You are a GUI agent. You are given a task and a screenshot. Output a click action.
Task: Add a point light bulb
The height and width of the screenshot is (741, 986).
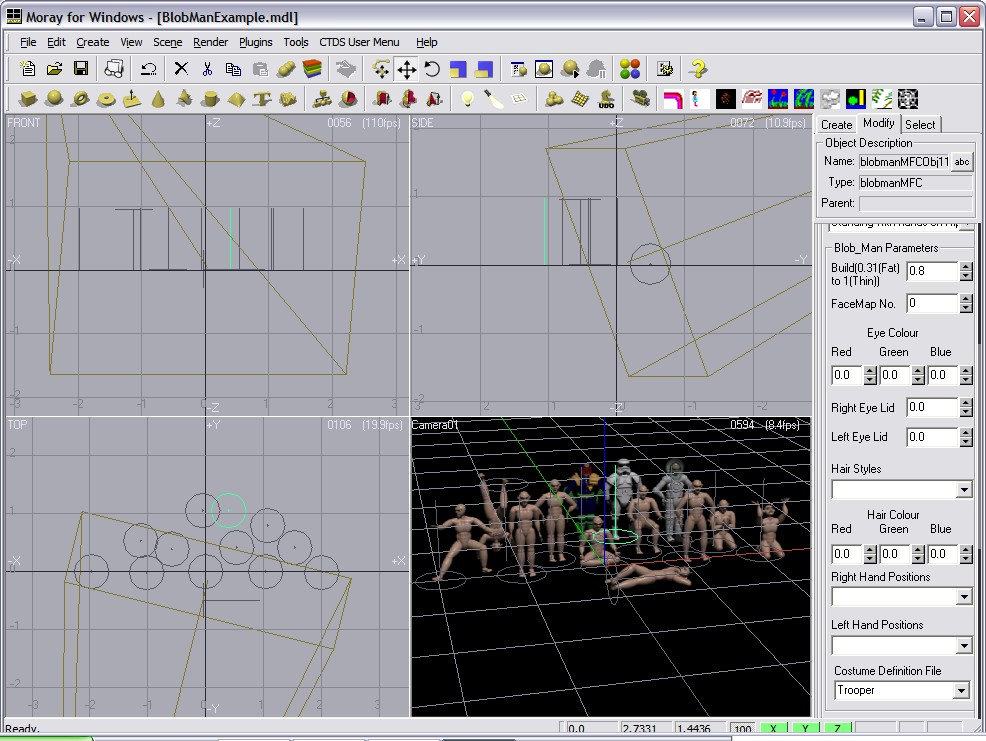pyautogui.click(x=466, y=99)
